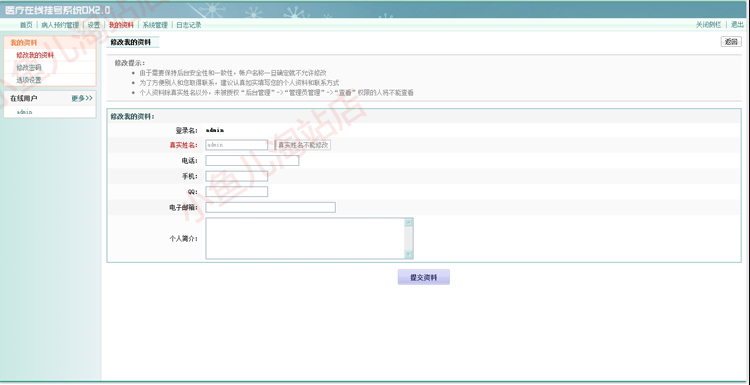Click the 真实姓名 input field
The image size is (750, 385).
[x=237, y=145]
